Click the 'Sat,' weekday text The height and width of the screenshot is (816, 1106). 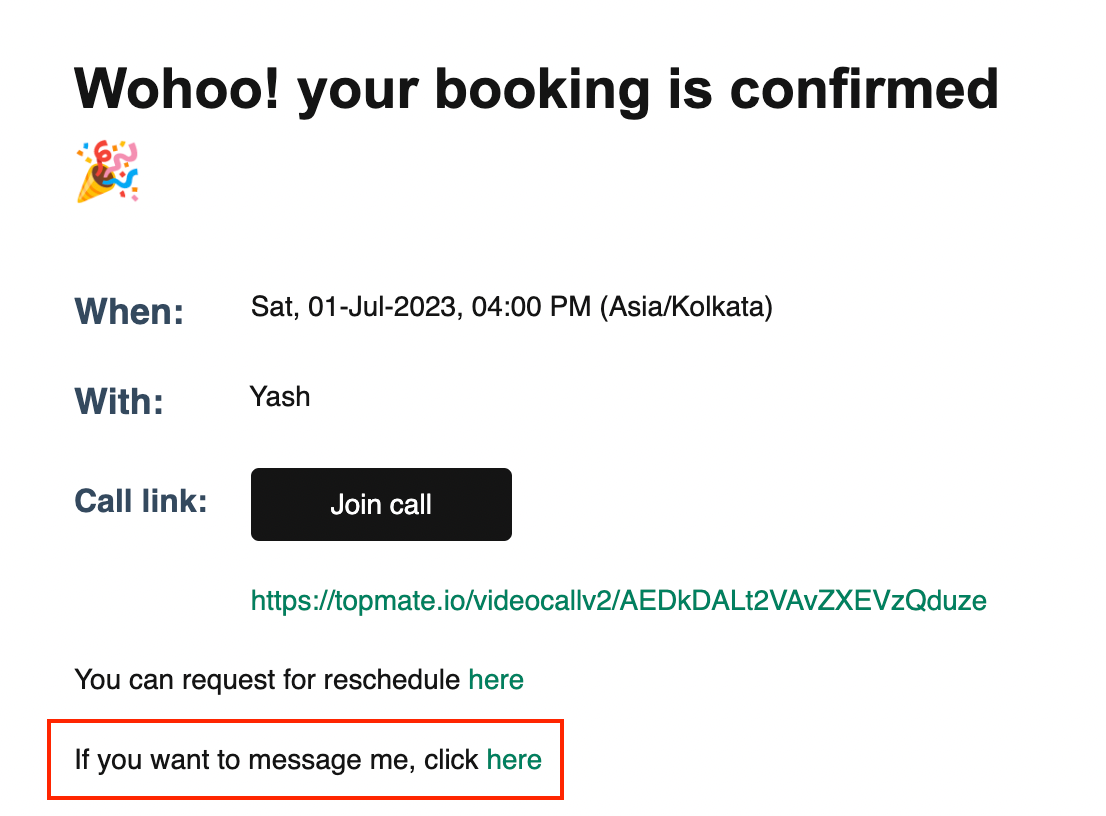coord(276,307)
